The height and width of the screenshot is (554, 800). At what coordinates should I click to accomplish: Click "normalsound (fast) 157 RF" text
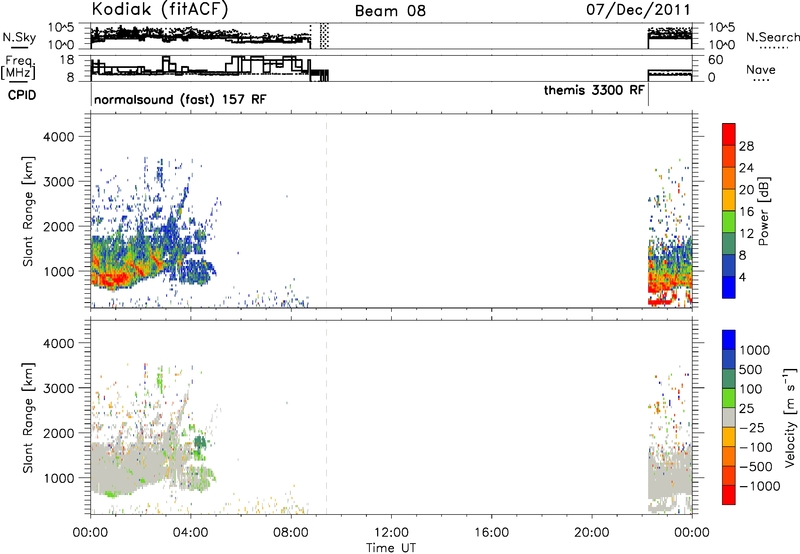point(180,99)
